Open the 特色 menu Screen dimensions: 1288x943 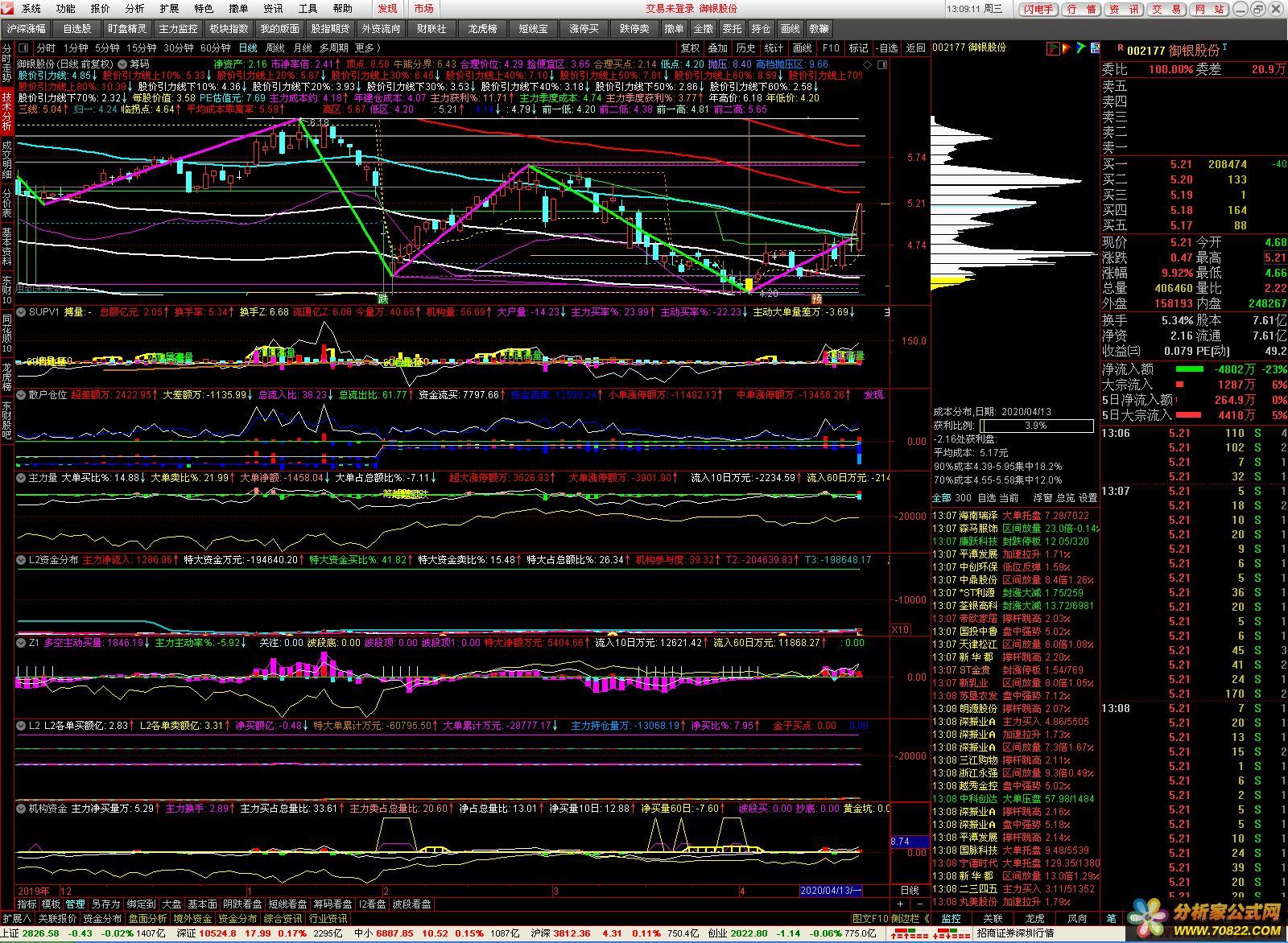[204, 8]
